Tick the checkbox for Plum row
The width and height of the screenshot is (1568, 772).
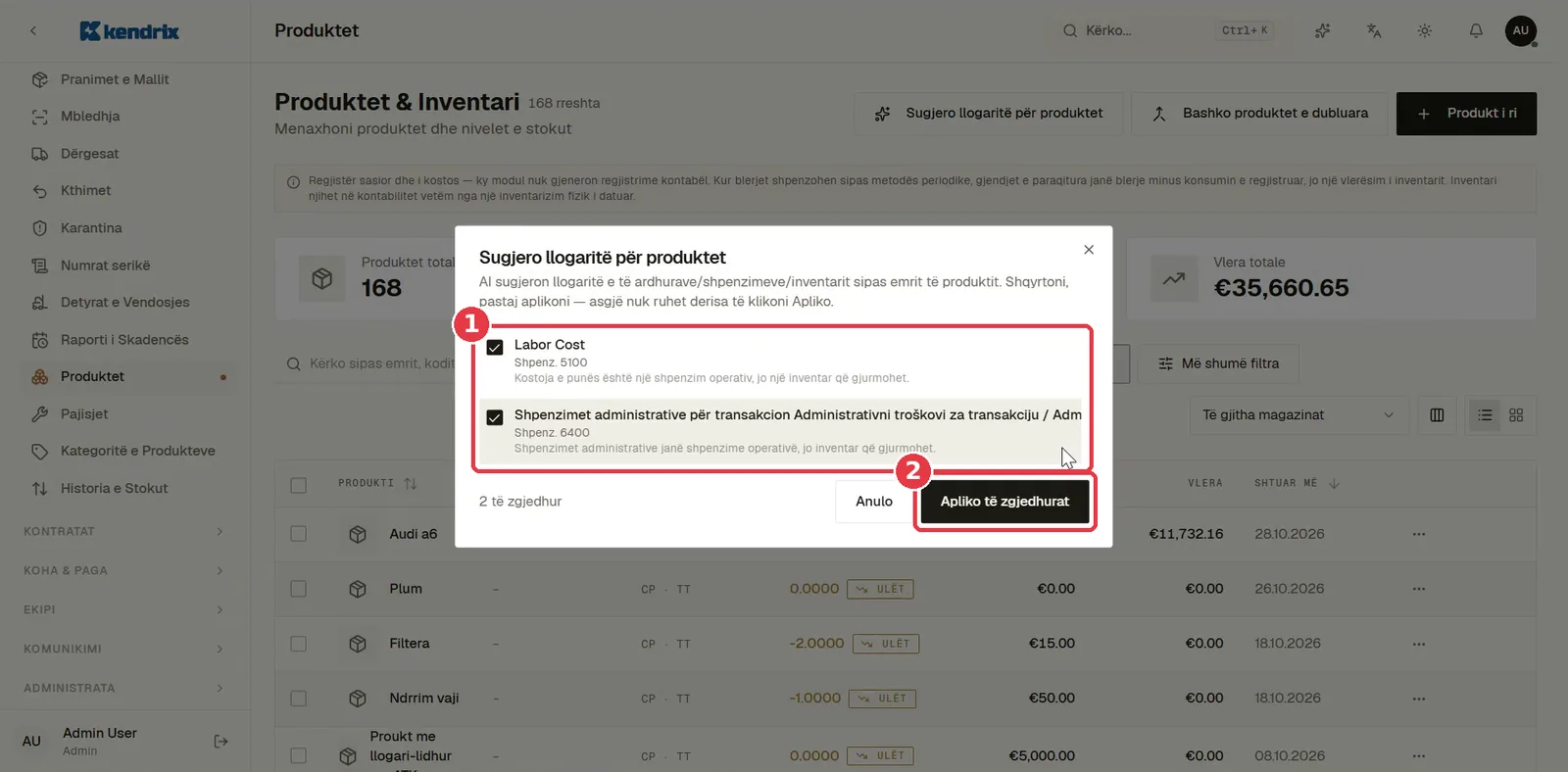click(x=299, y=589)
